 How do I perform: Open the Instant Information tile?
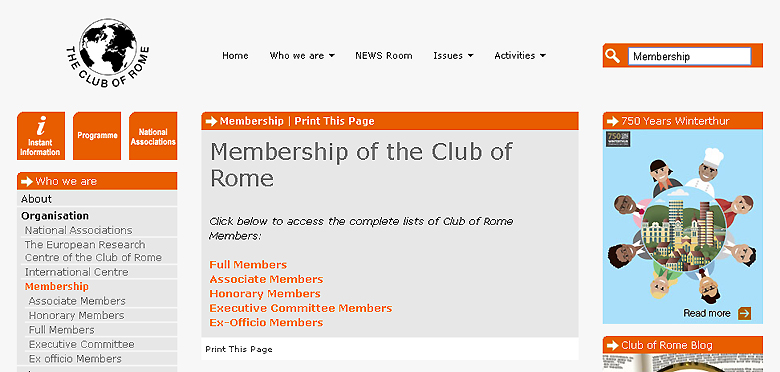41,136
